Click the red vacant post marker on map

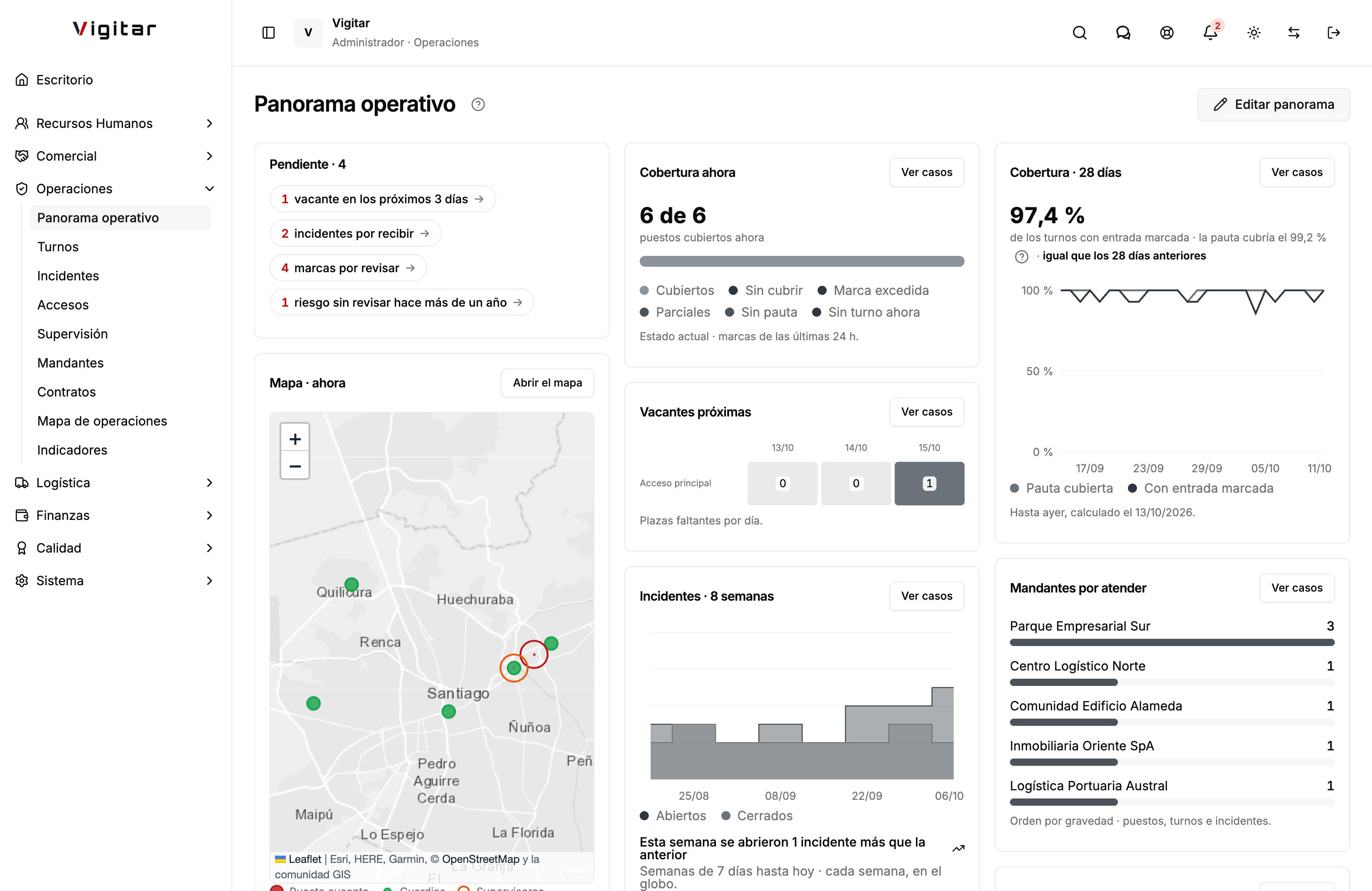534,654
